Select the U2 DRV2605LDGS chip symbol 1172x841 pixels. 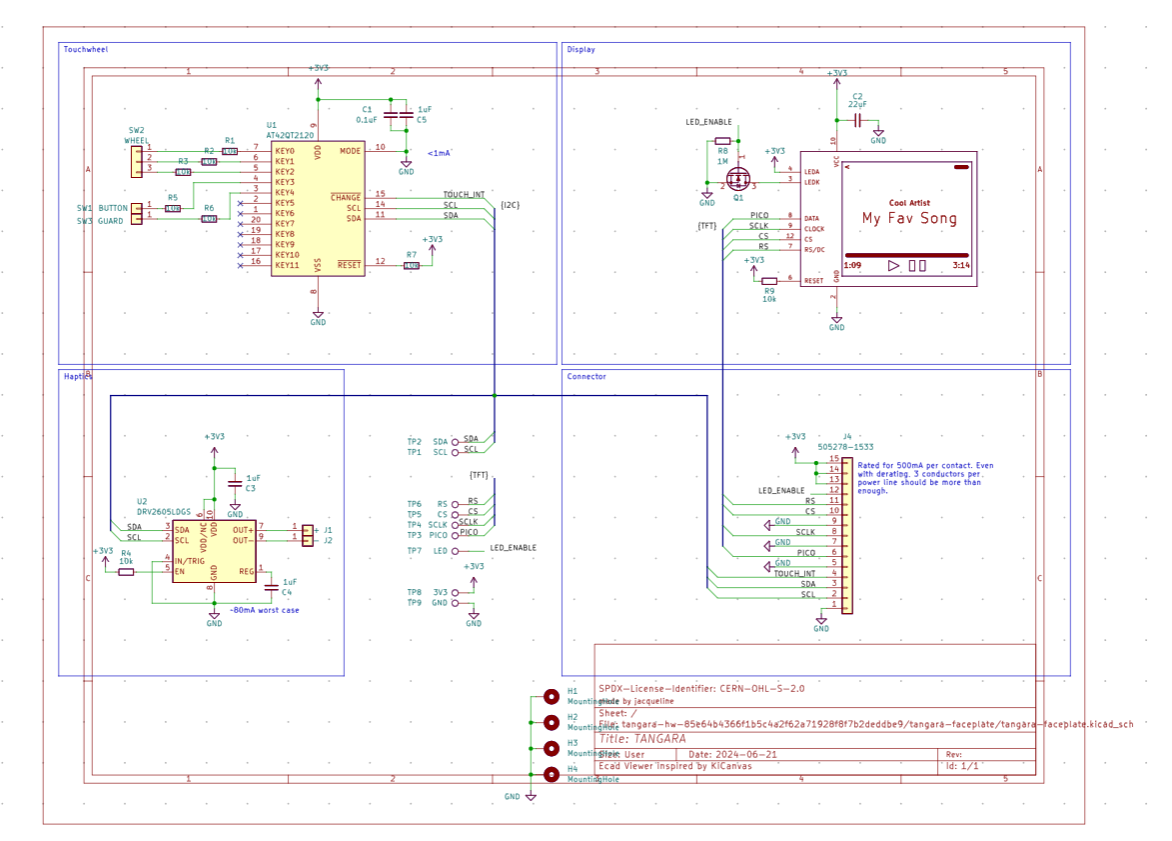[214, 552]
